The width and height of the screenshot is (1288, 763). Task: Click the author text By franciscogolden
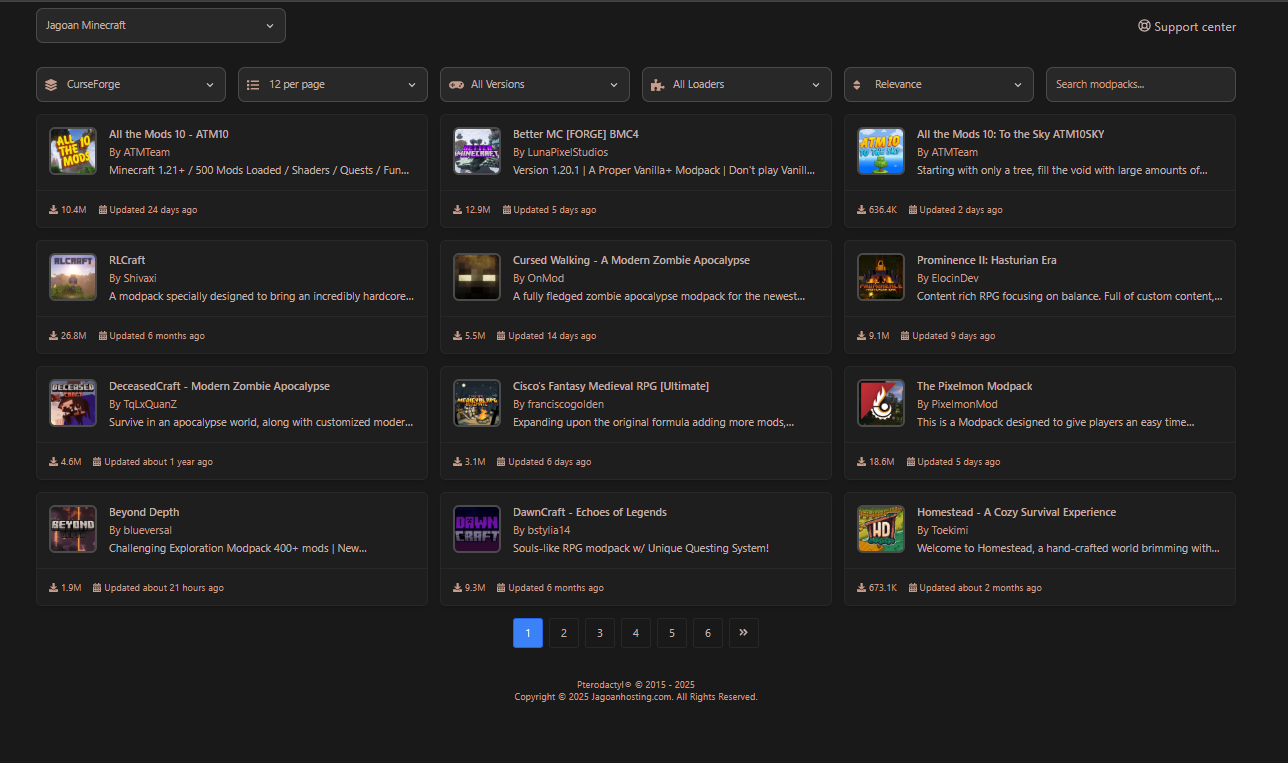click(558, 404)
